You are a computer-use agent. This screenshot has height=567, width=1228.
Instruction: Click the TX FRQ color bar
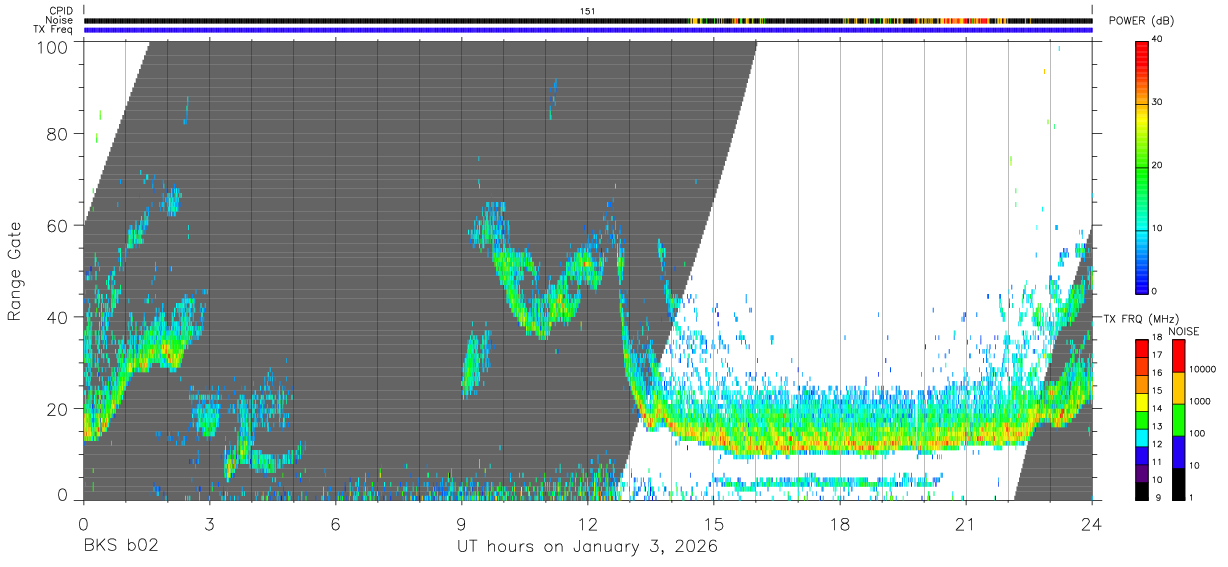pos(1142,420)
